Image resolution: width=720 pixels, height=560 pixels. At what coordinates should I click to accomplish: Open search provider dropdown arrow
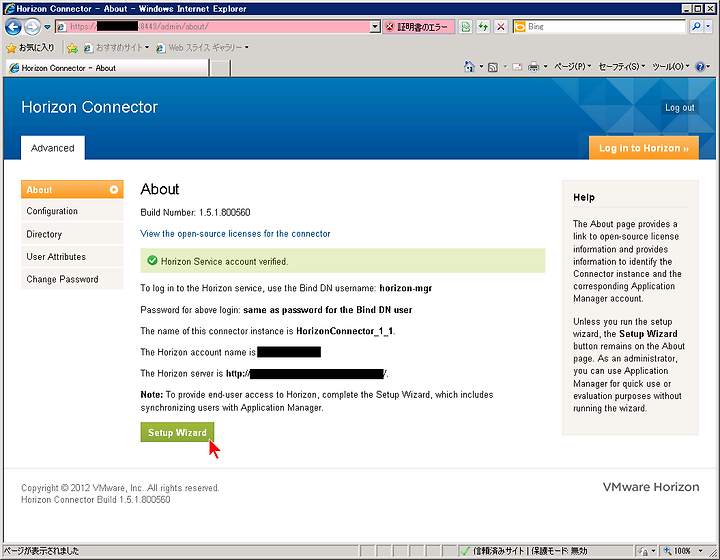pyautogui.click(x=708, y=27)
